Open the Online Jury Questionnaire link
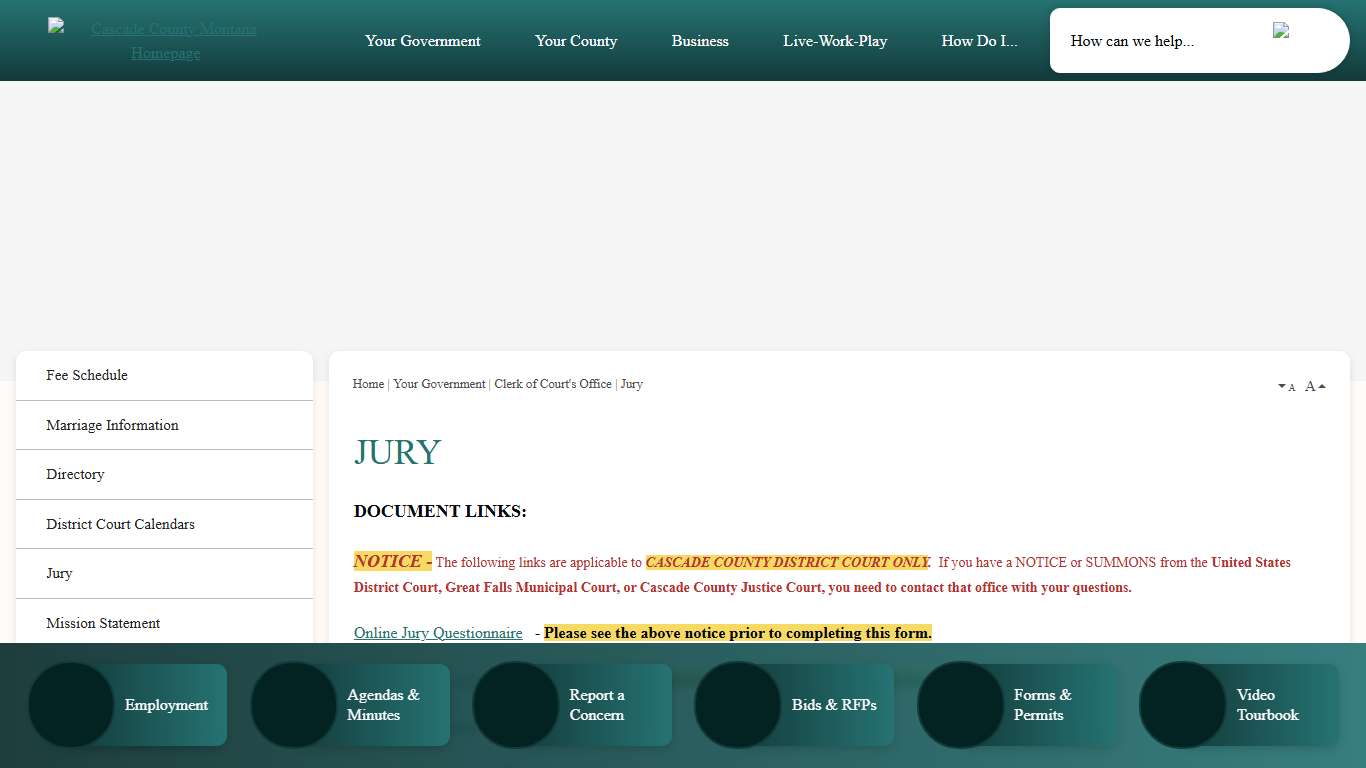 point(438,633)
